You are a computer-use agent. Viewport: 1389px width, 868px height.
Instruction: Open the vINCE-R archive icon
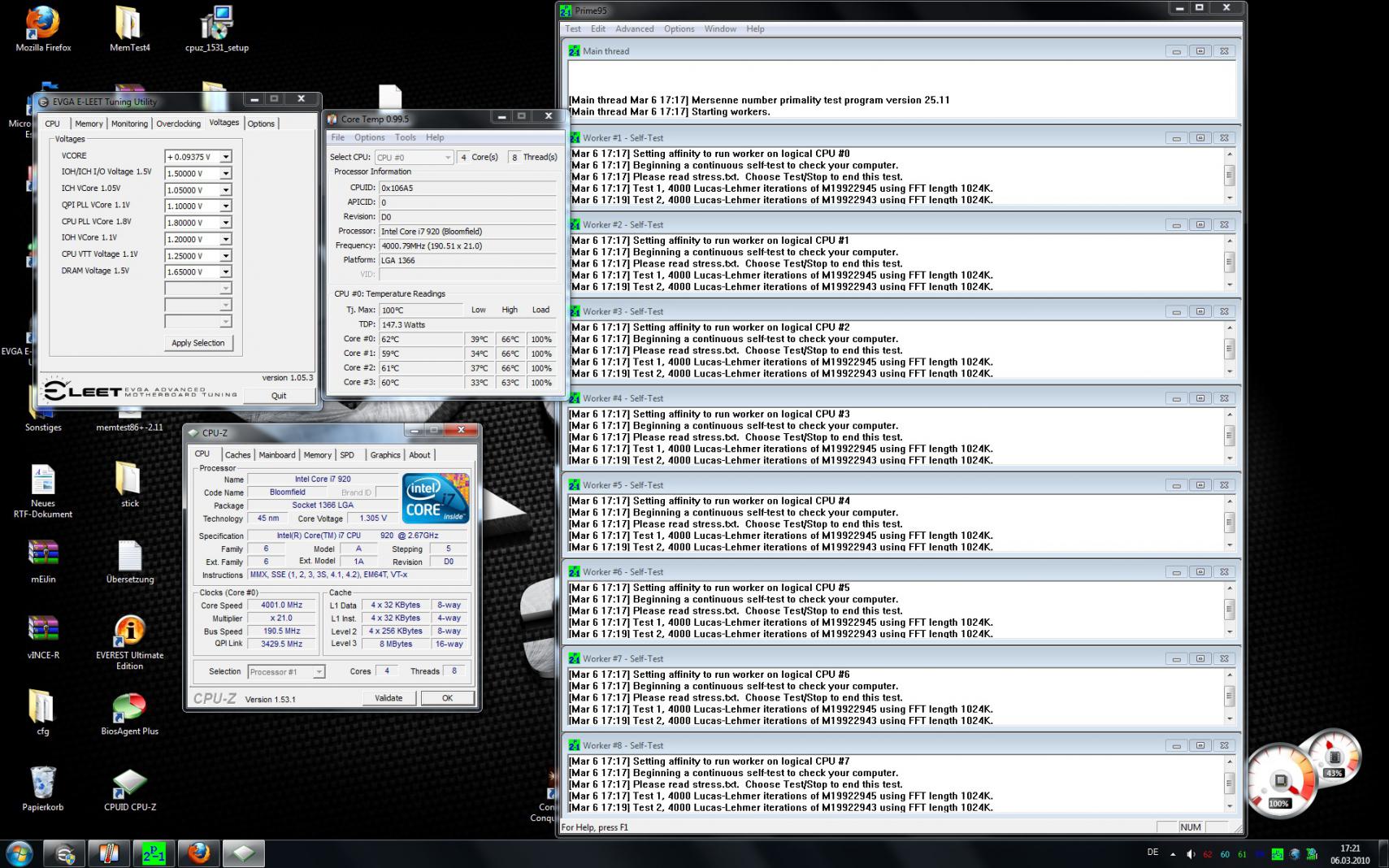43,636
